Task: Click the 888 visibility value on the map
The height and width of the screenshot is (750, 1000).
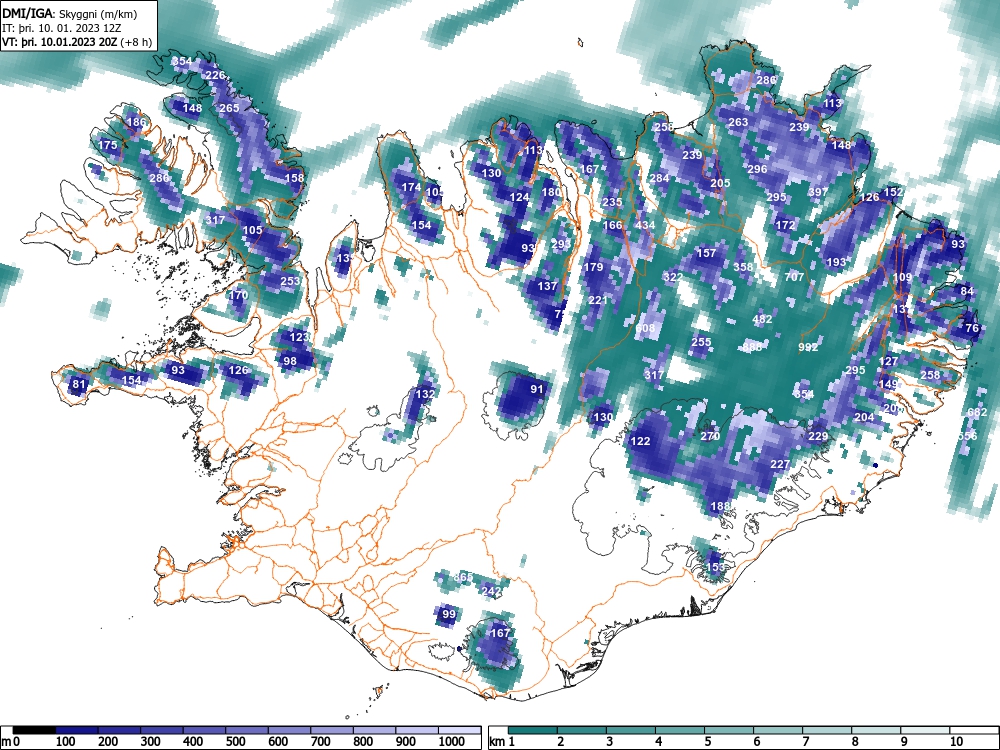Action: click(752, 347)
